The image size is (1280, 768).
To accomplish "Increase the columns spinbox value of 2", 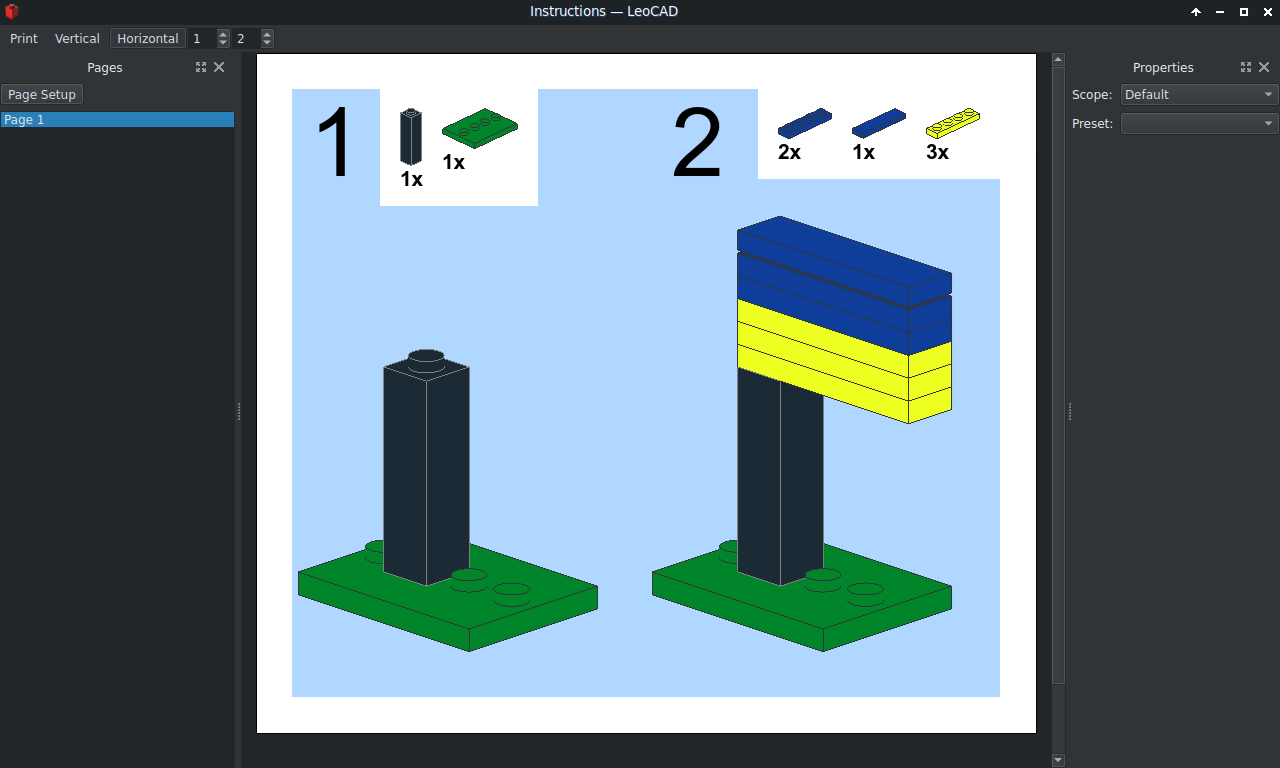I will [x=267, y=34].
